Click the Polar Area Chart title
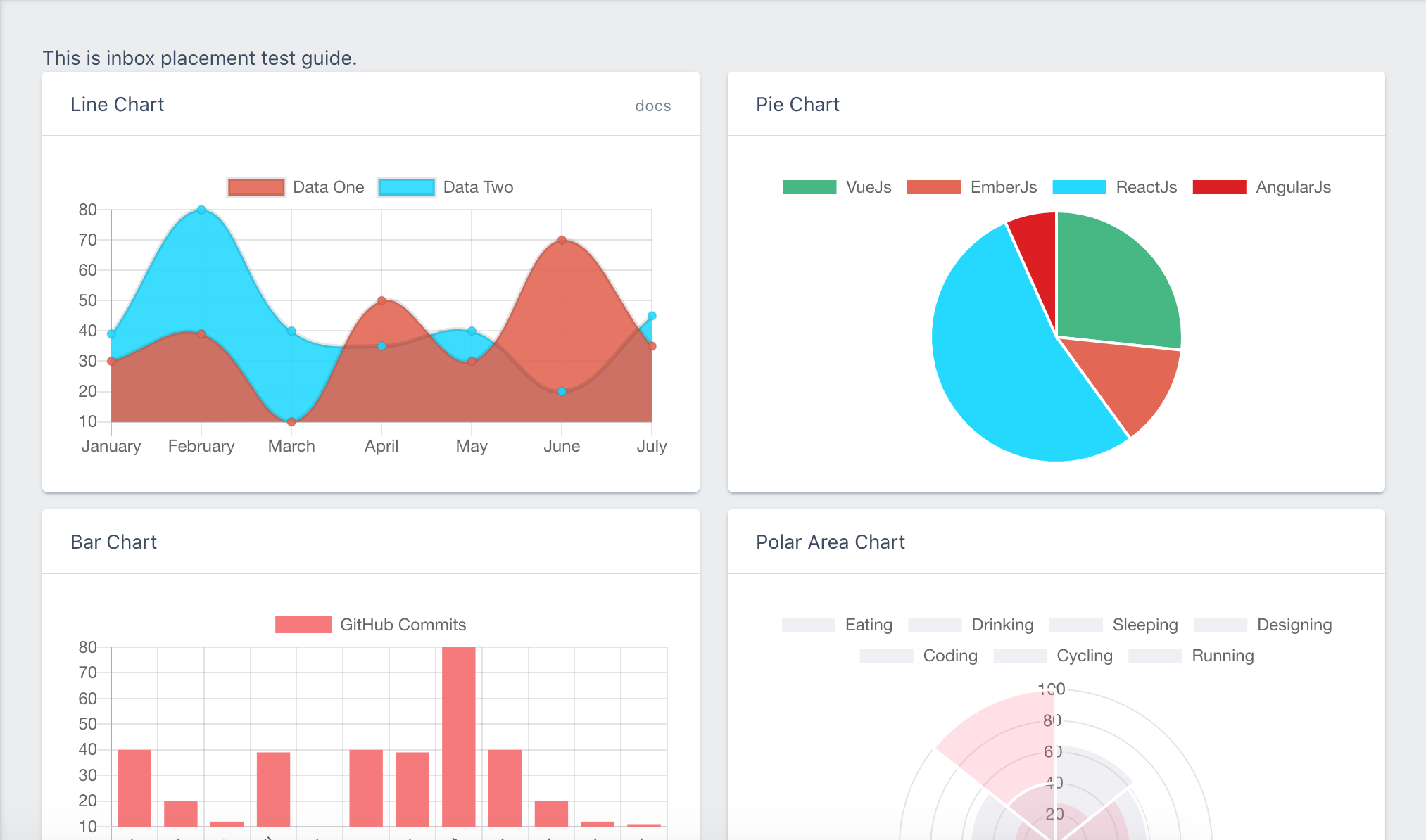 pos(830,542)
